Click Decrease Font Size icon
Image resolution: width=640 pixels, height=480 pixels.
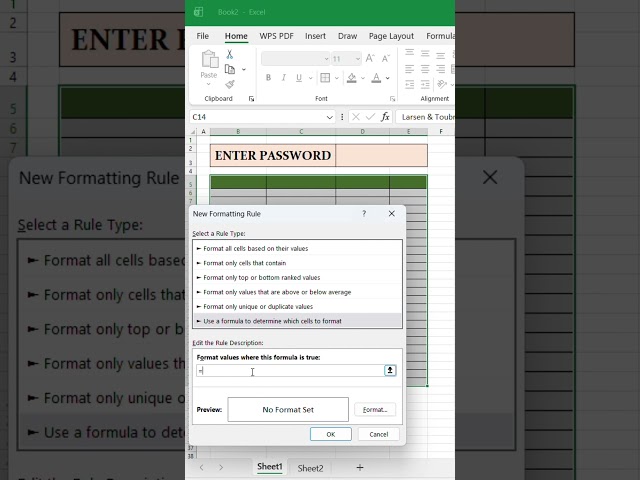(386, 59)
